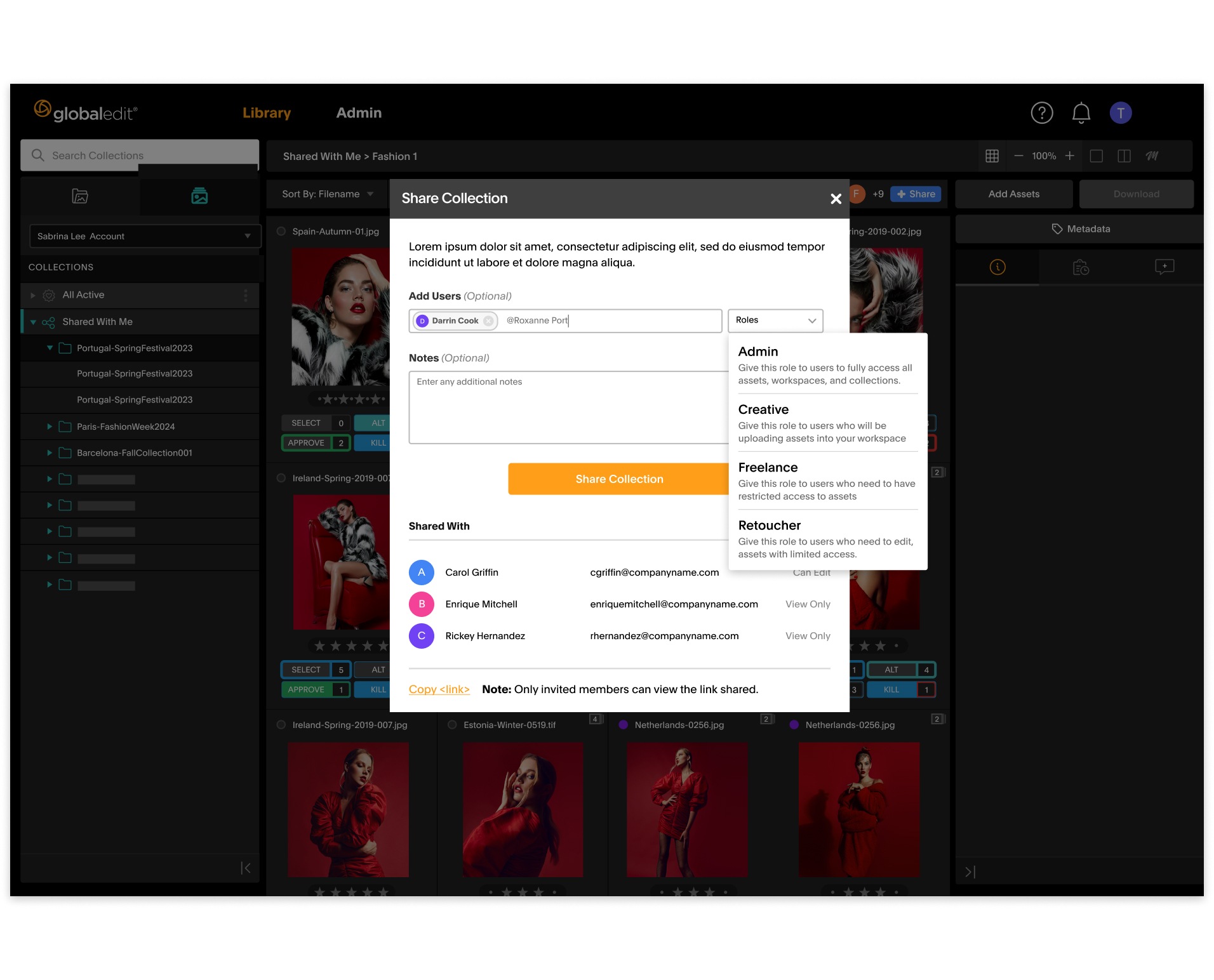1214x980 pixels.
Task: Click Enrique Mitchell View Only permission
Action: pos(808,604)
